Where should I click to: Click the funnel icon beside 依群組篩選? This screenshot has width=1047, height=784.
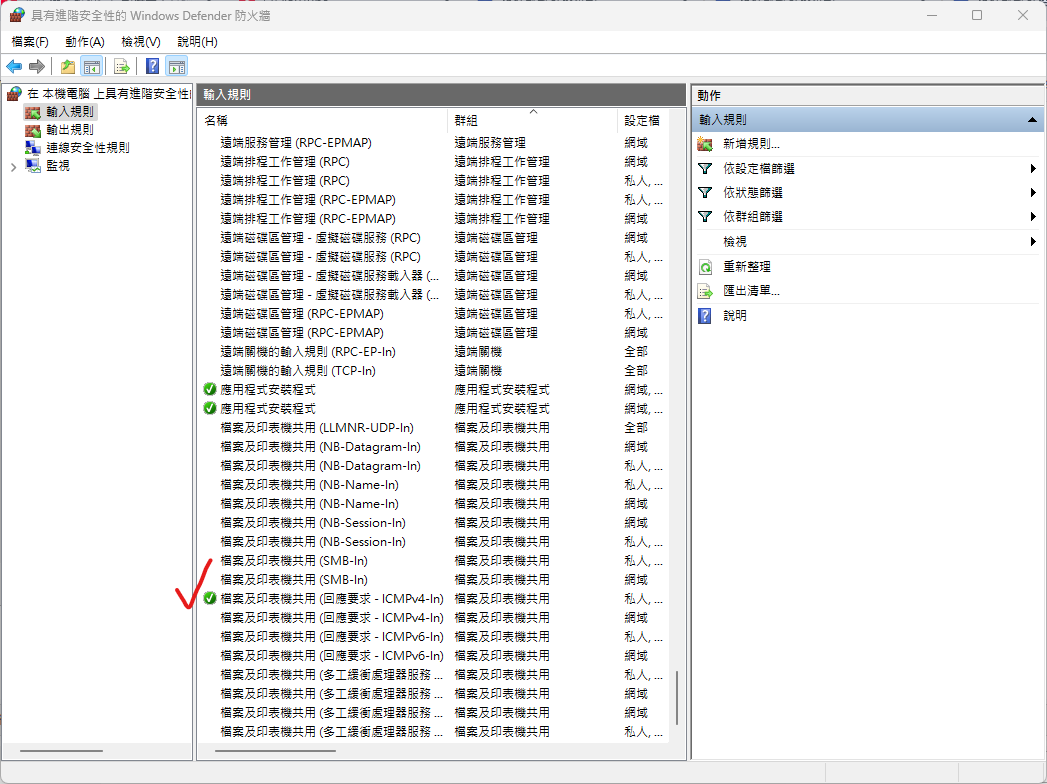(705, 216)
